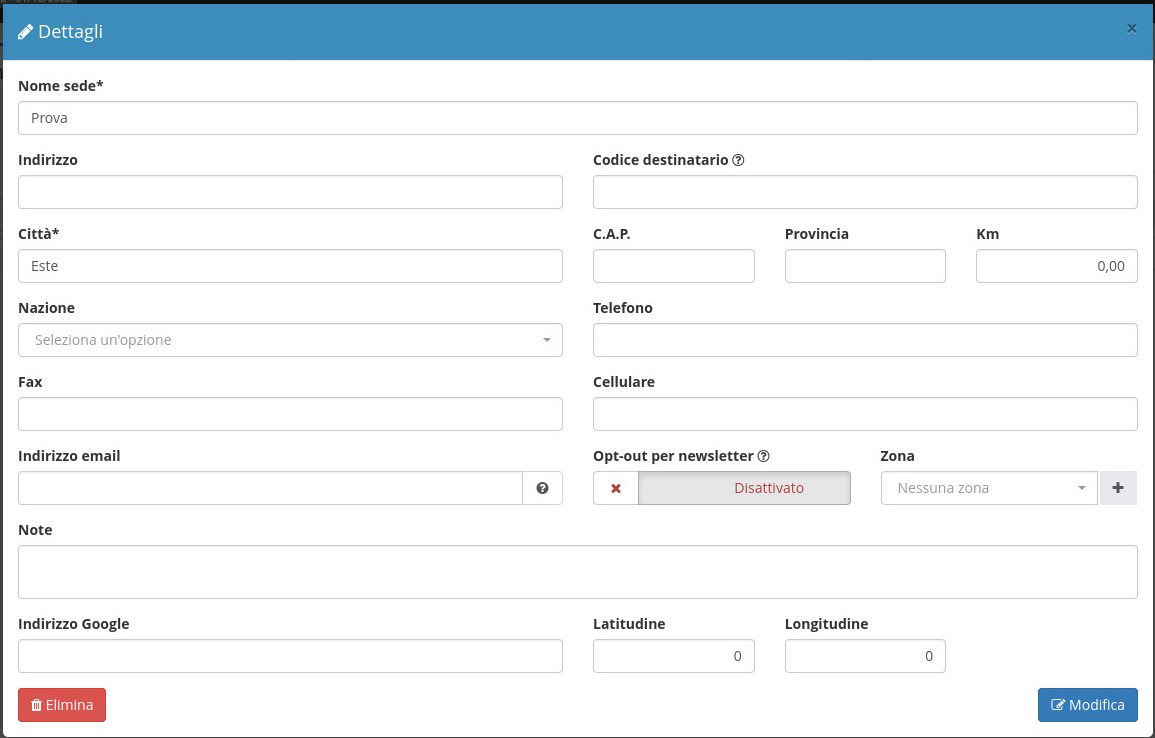Click the C.A.P. input box
The height and width of the screenshot is (738, 1155).
[673, 266]
